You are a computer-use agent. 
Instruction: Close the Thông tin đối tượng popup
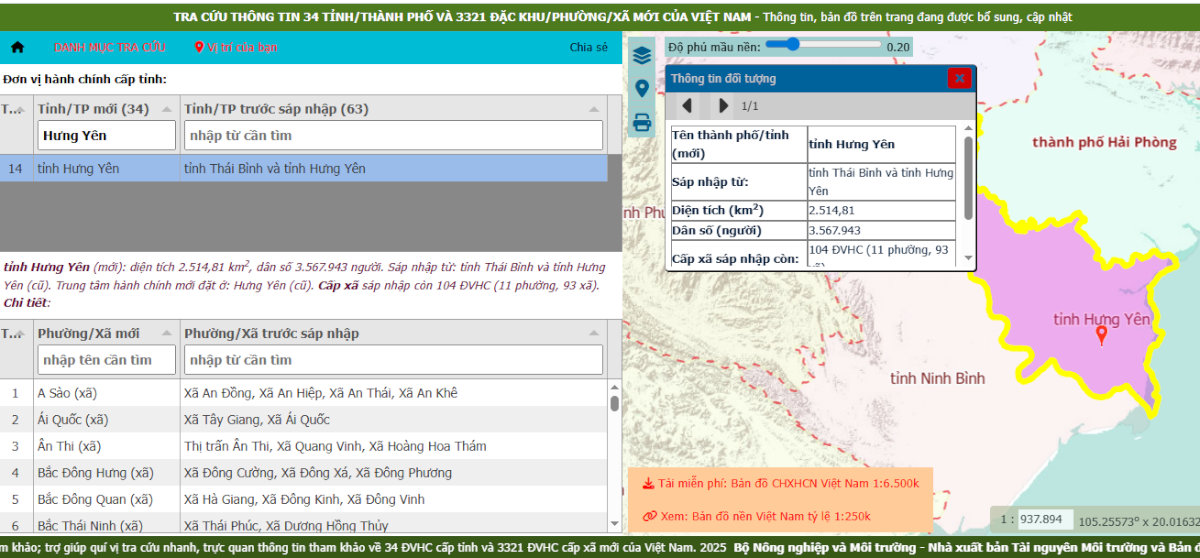(959, 78)
